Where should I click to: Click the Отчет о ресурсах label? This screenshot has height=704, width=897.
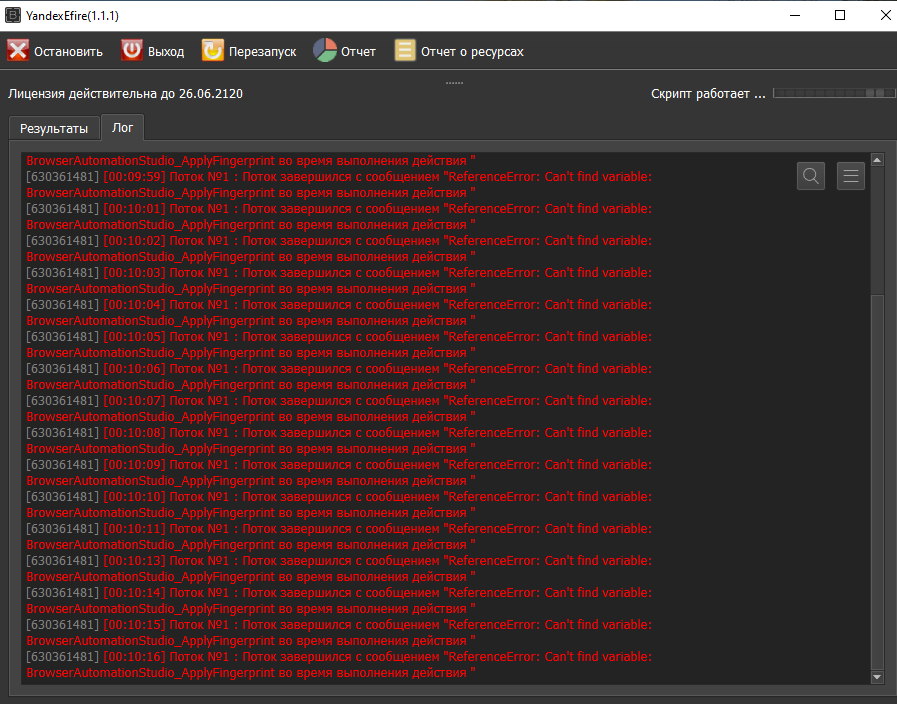coord(472,51)
